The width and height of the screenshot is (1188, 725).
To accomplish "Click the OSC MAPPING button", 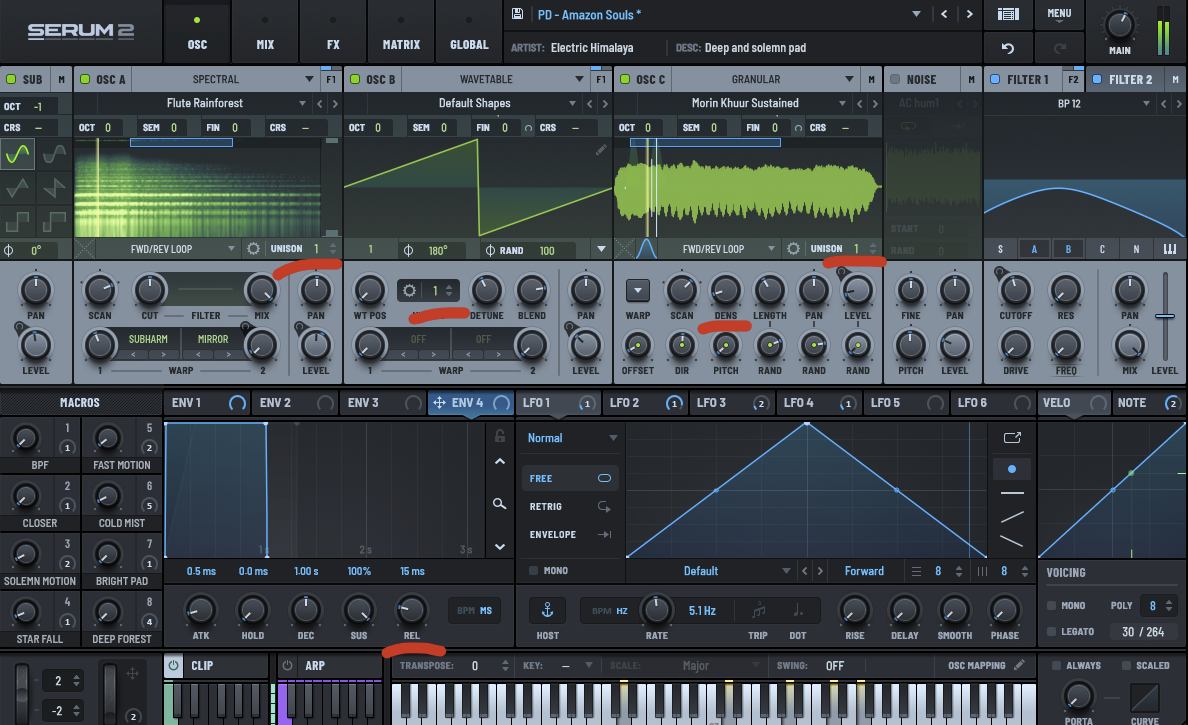I will click(x=986, y=665).
